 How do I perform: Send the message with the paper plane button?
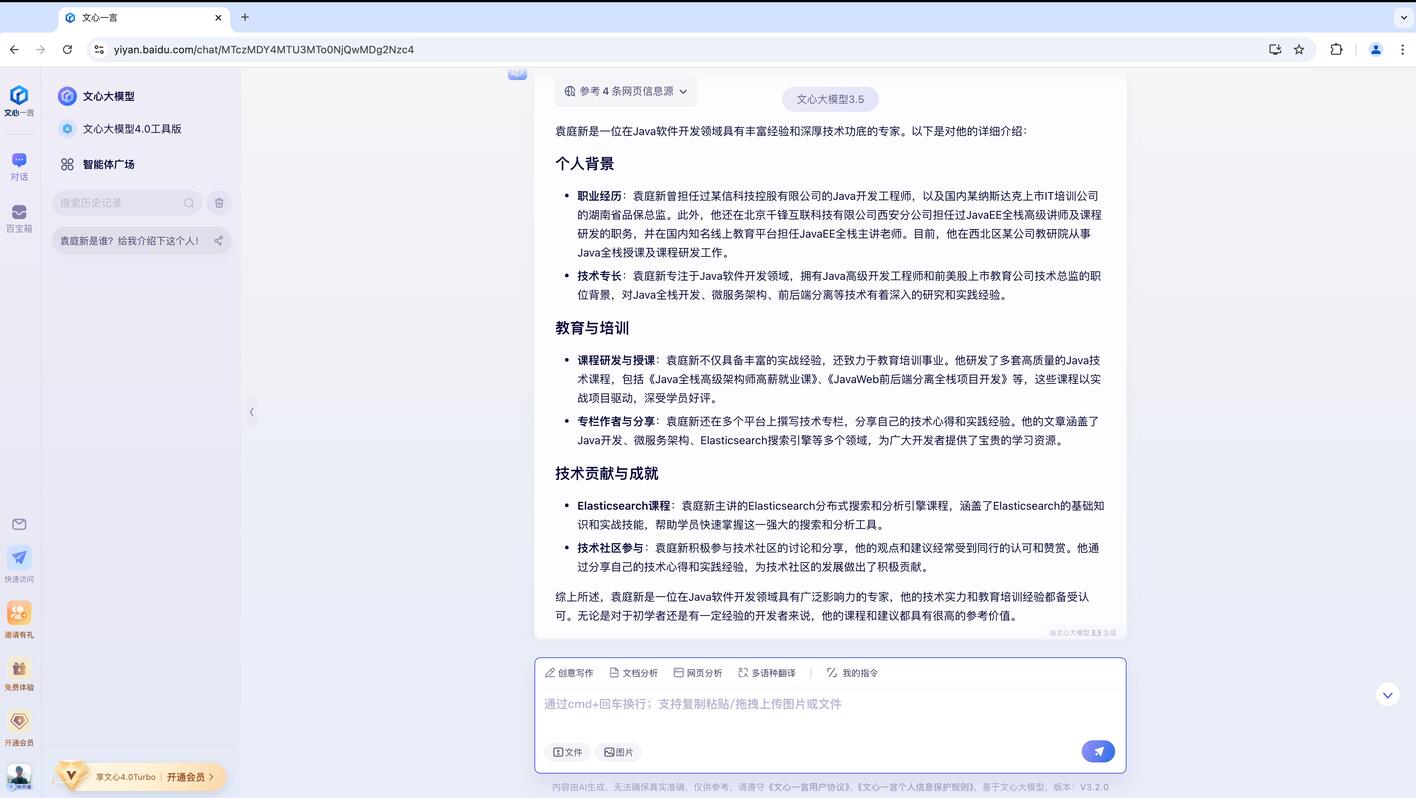1098,752
